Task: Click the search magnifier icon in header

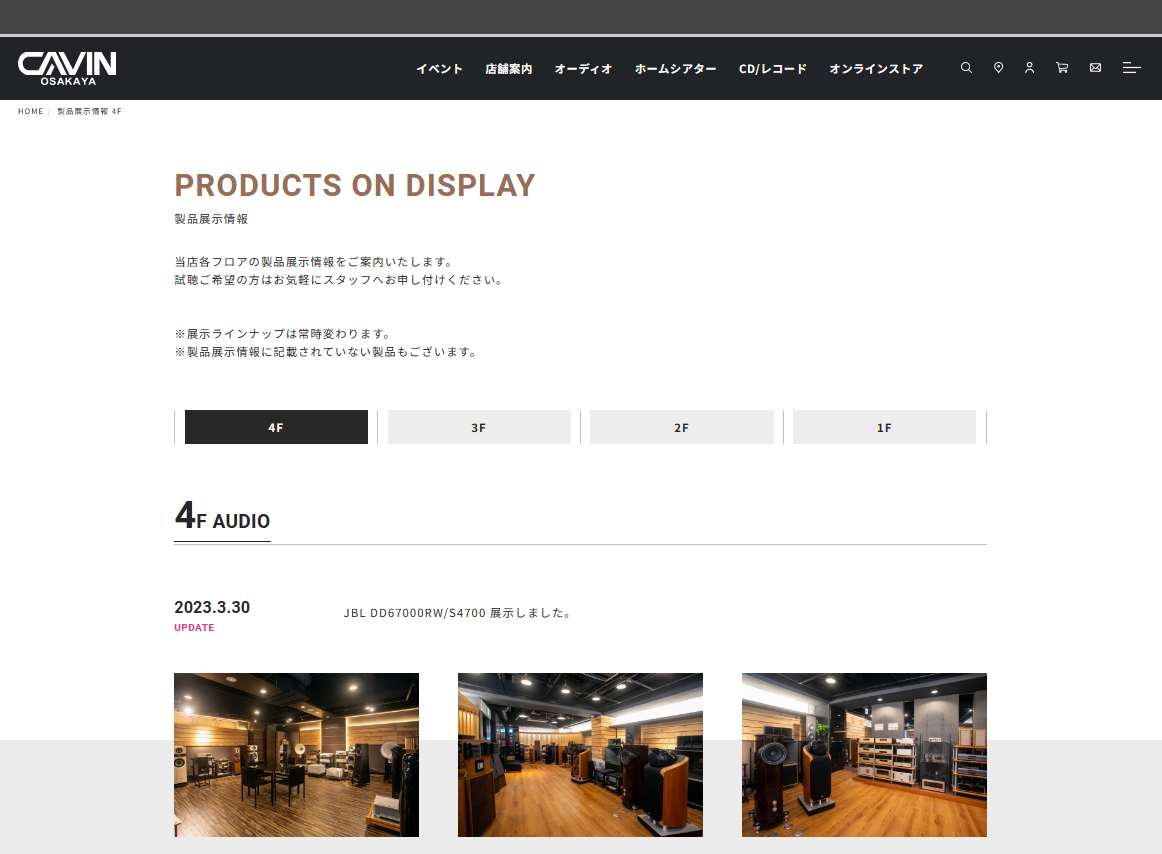Action: coord(966,68)
